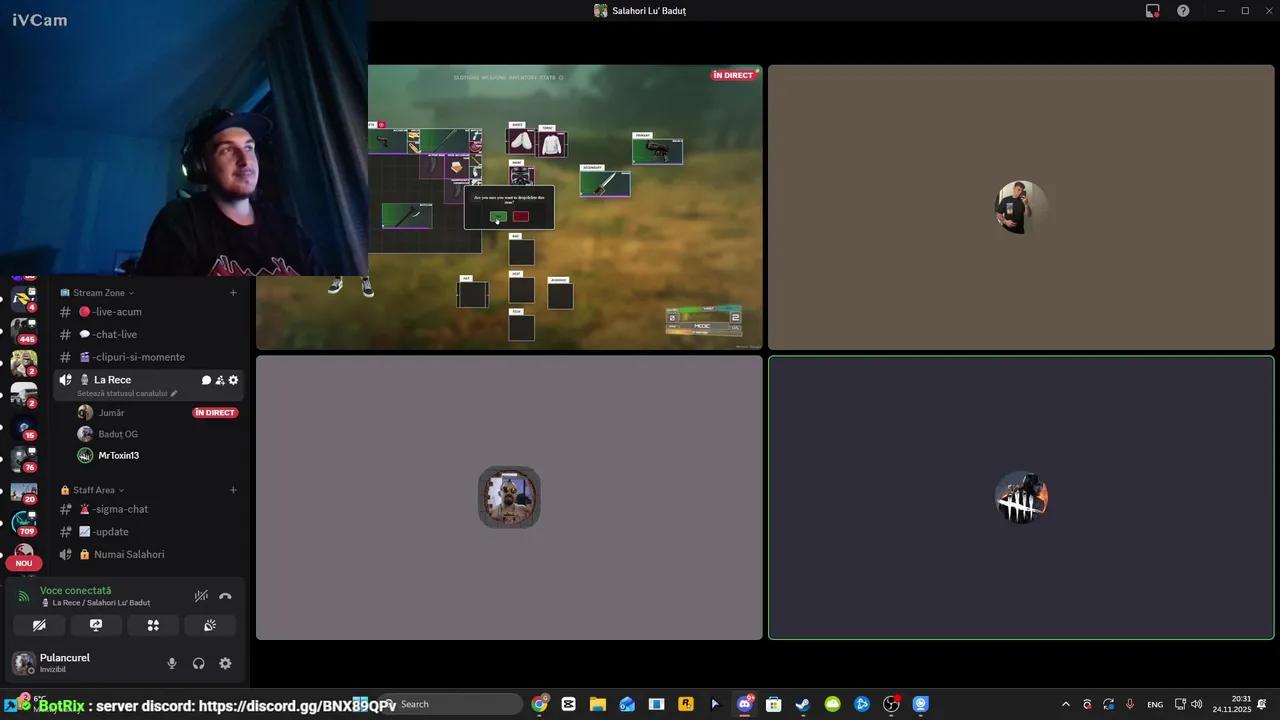Start an activity from voice panel
Screen dimensions: 1280x720
click(x=153, y=625)
